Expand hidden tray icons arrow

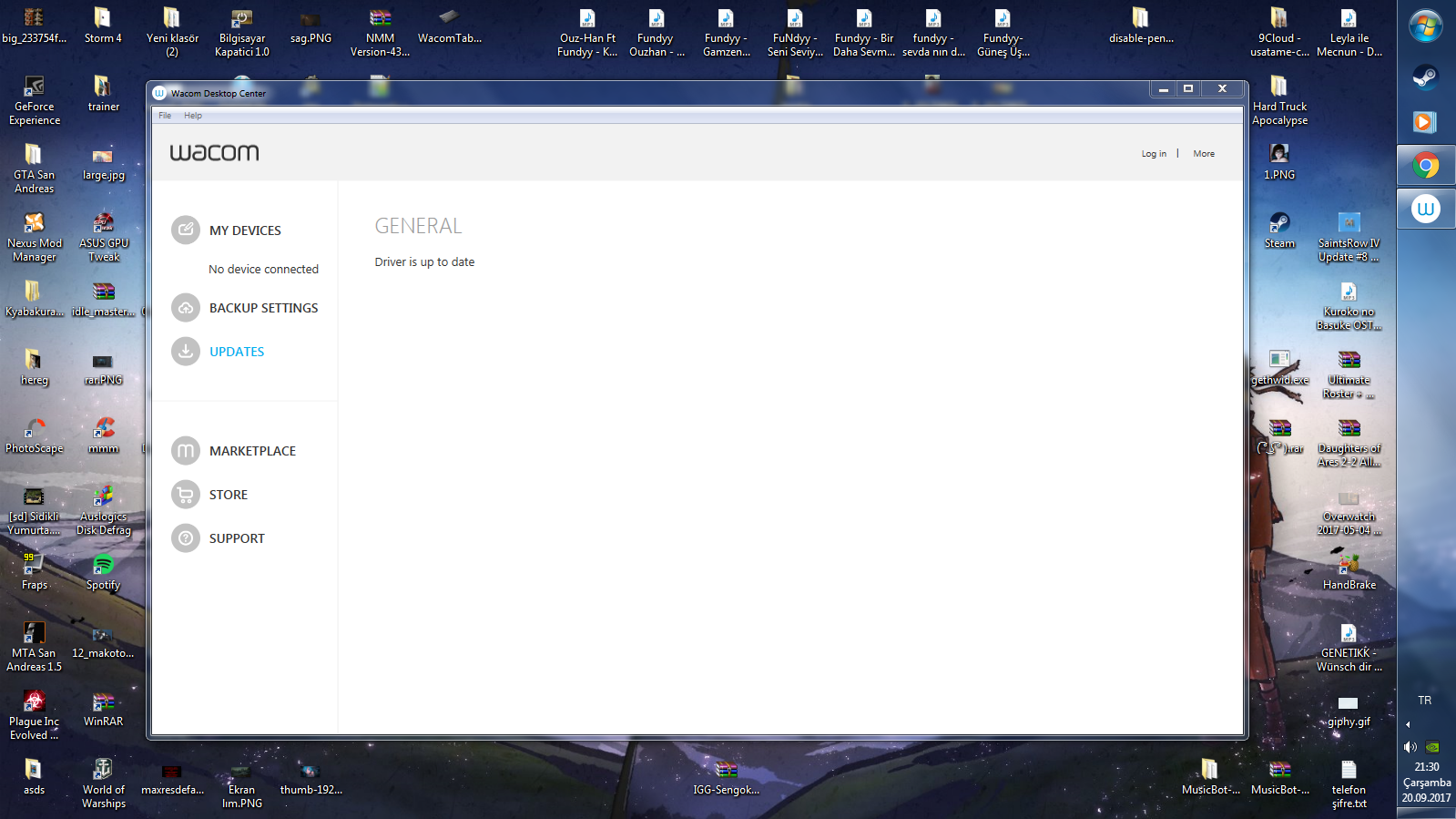click(x=1408, y=725)
